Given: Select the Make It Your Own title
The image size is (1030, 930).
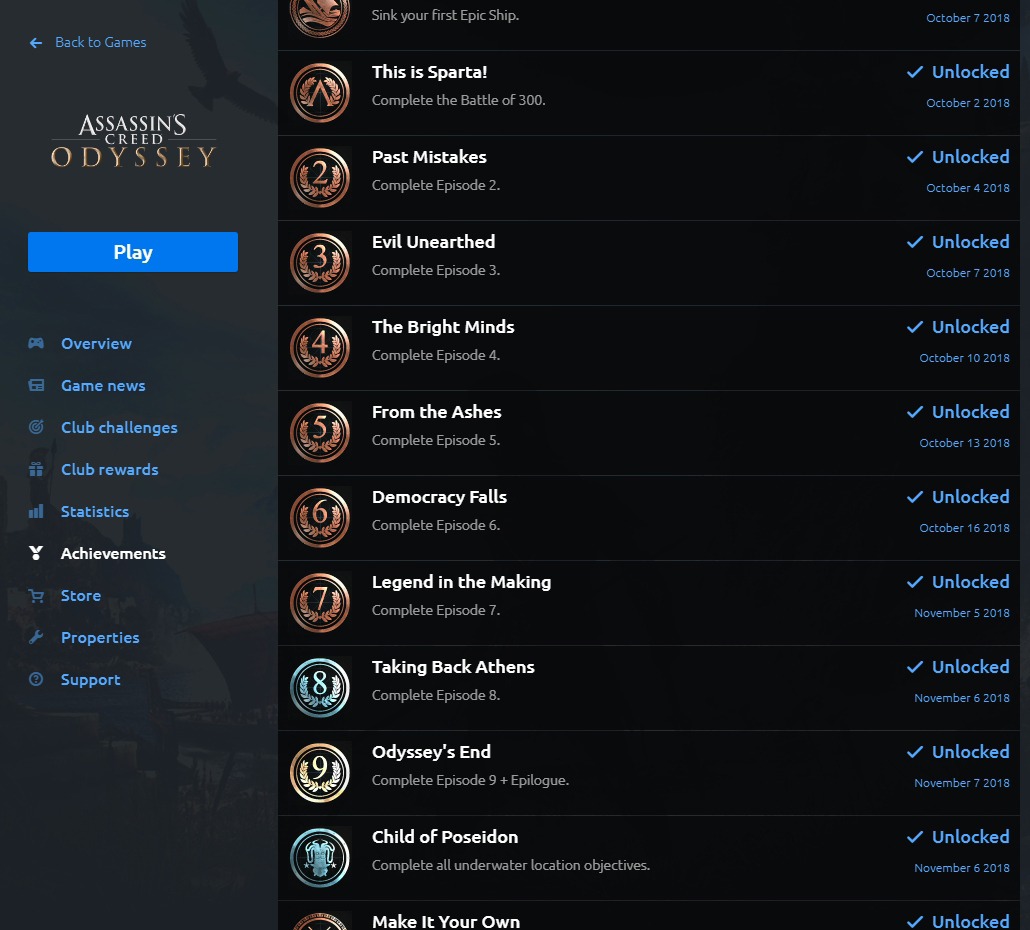Looking at the screenshot, I should pyautogui.click(x=446, y=921).
